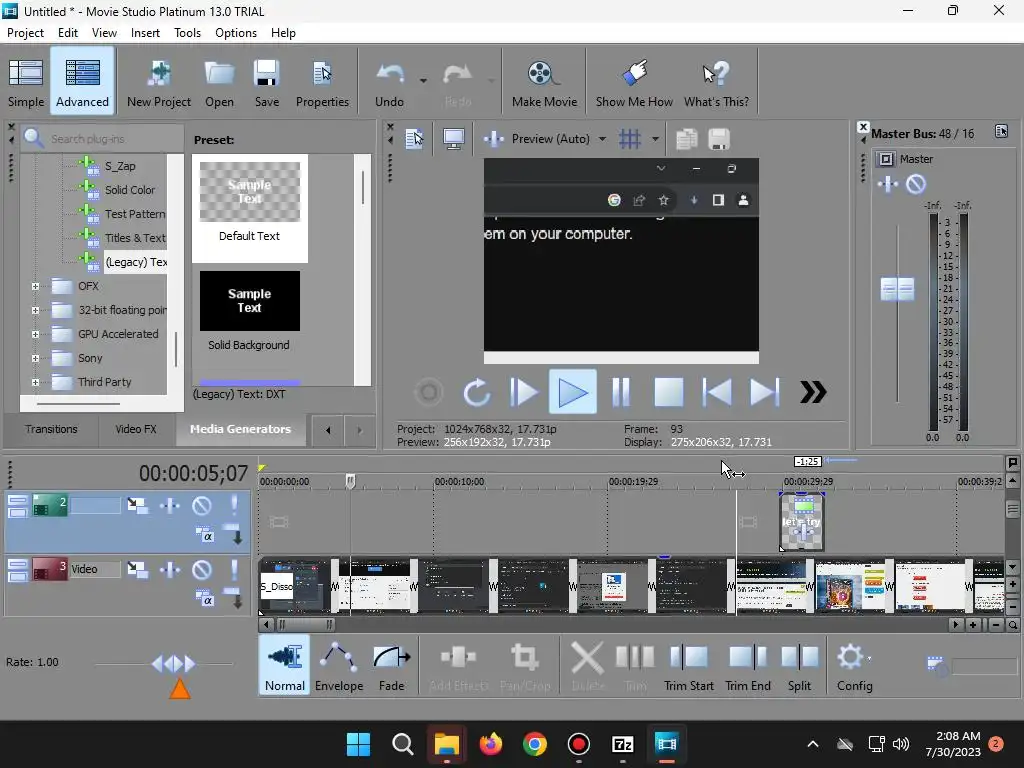Switch to the Video FX tab
Viewport: 1024px width, 768px height.
point(136,429)
